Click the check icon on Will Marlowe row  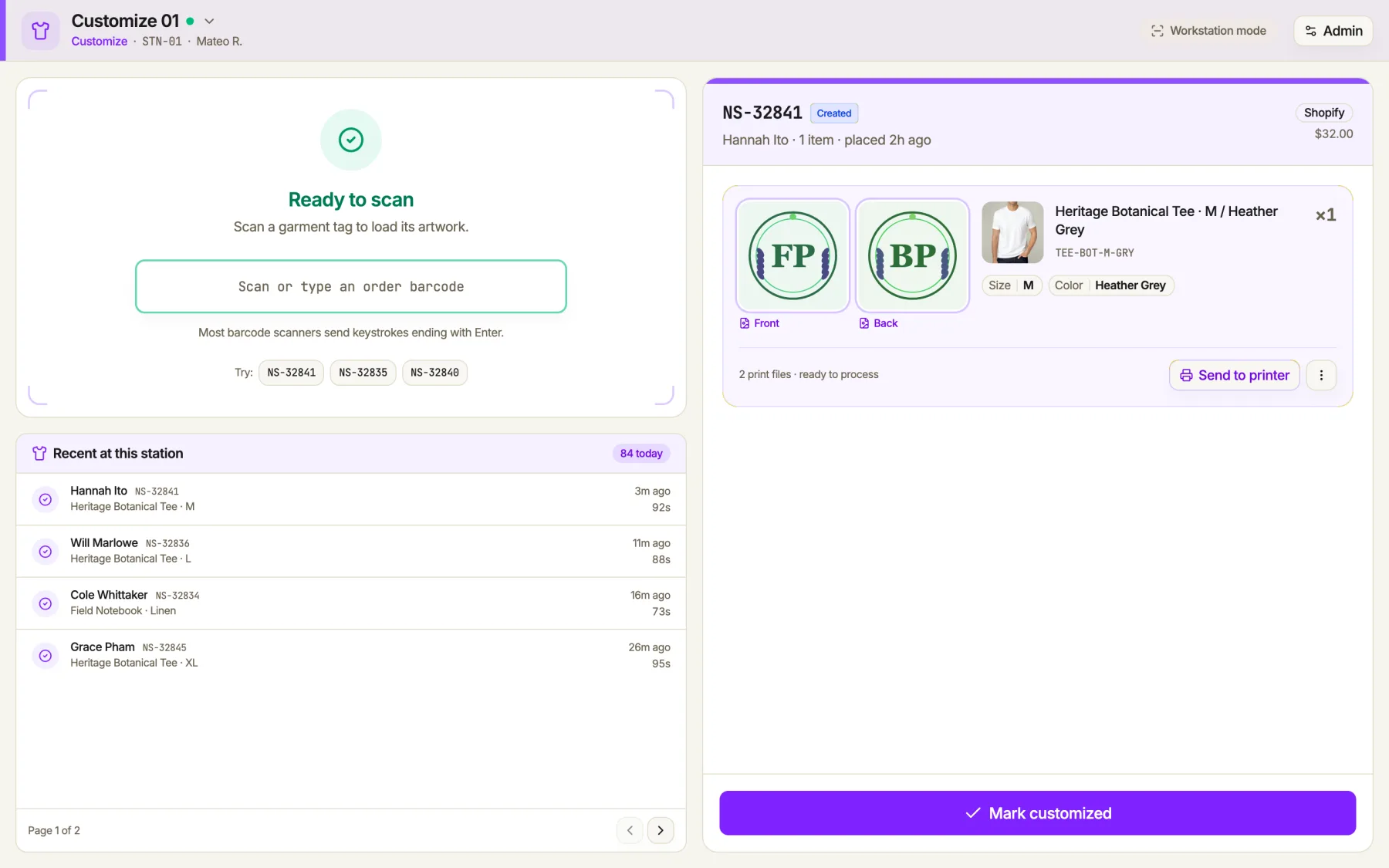click(x=46, y=552)
